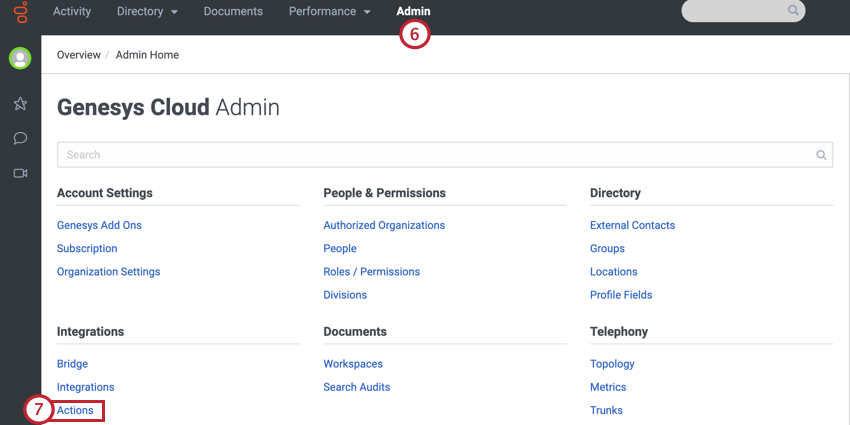Click the top bar search magnifier icon
Viewport: 850px width, 425px height.
pos(793,11)
